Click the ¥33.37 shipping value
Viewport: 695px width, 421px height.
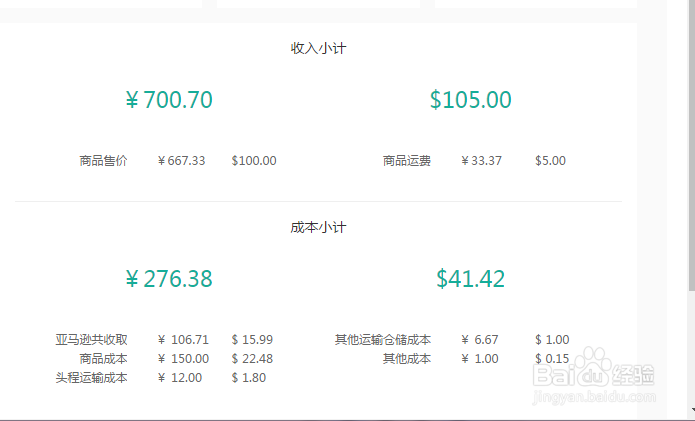481,160
